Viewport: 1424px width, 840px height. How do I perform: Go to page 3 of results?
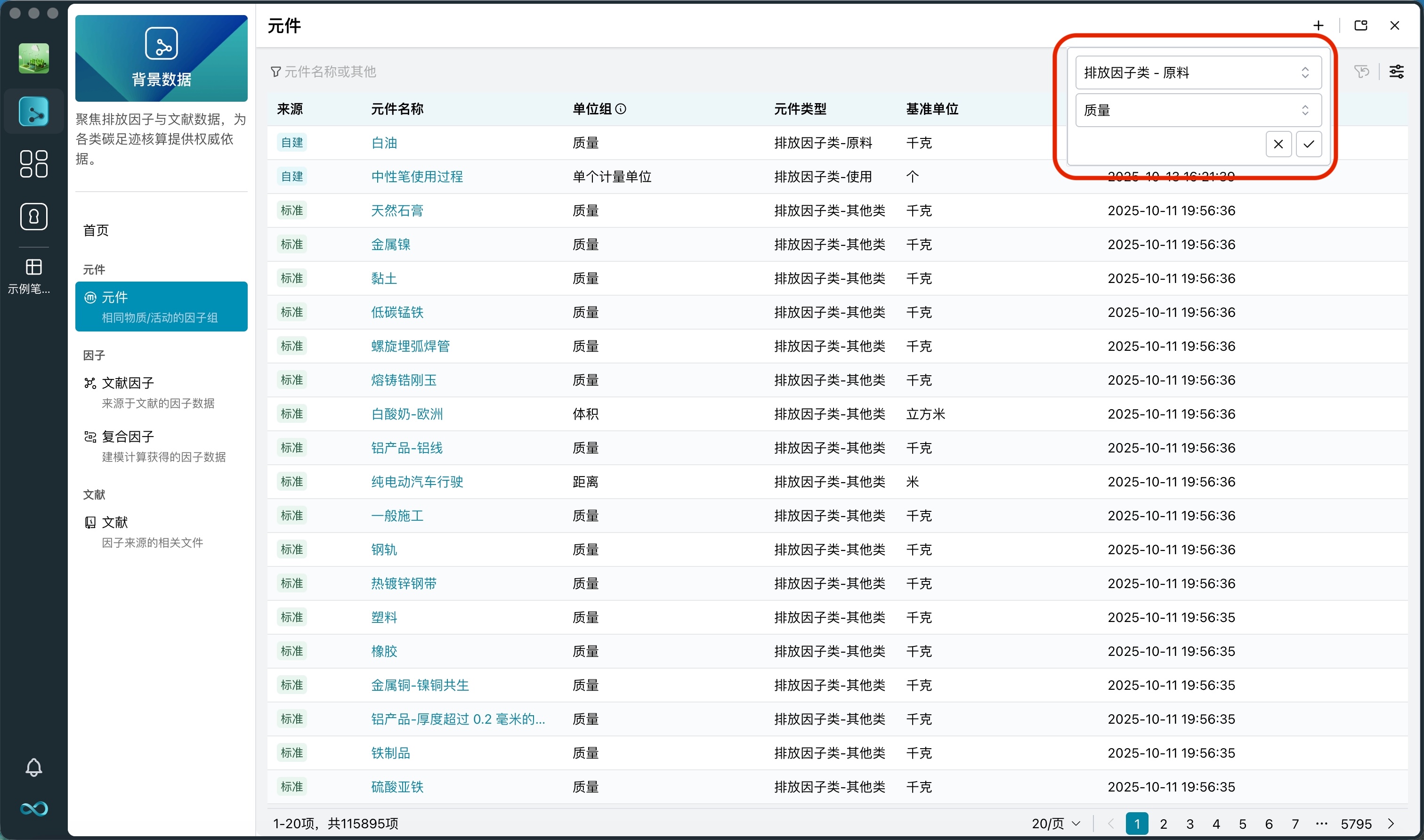click(1189, 824)
